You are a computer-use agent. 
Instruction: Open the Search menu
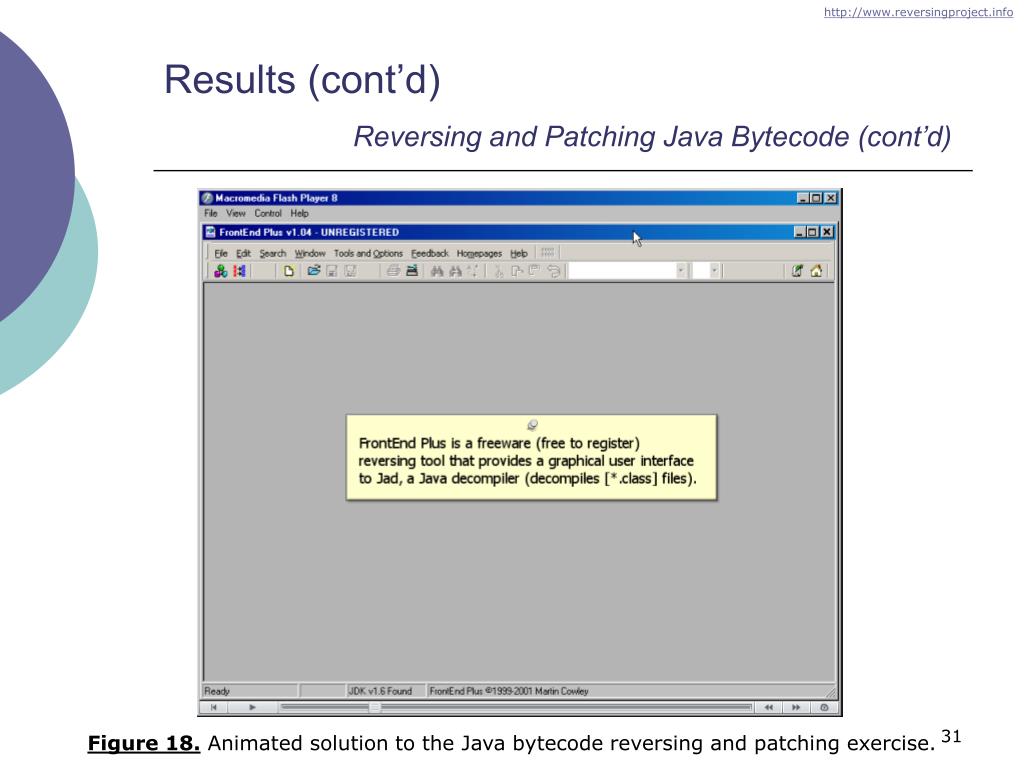272,253
